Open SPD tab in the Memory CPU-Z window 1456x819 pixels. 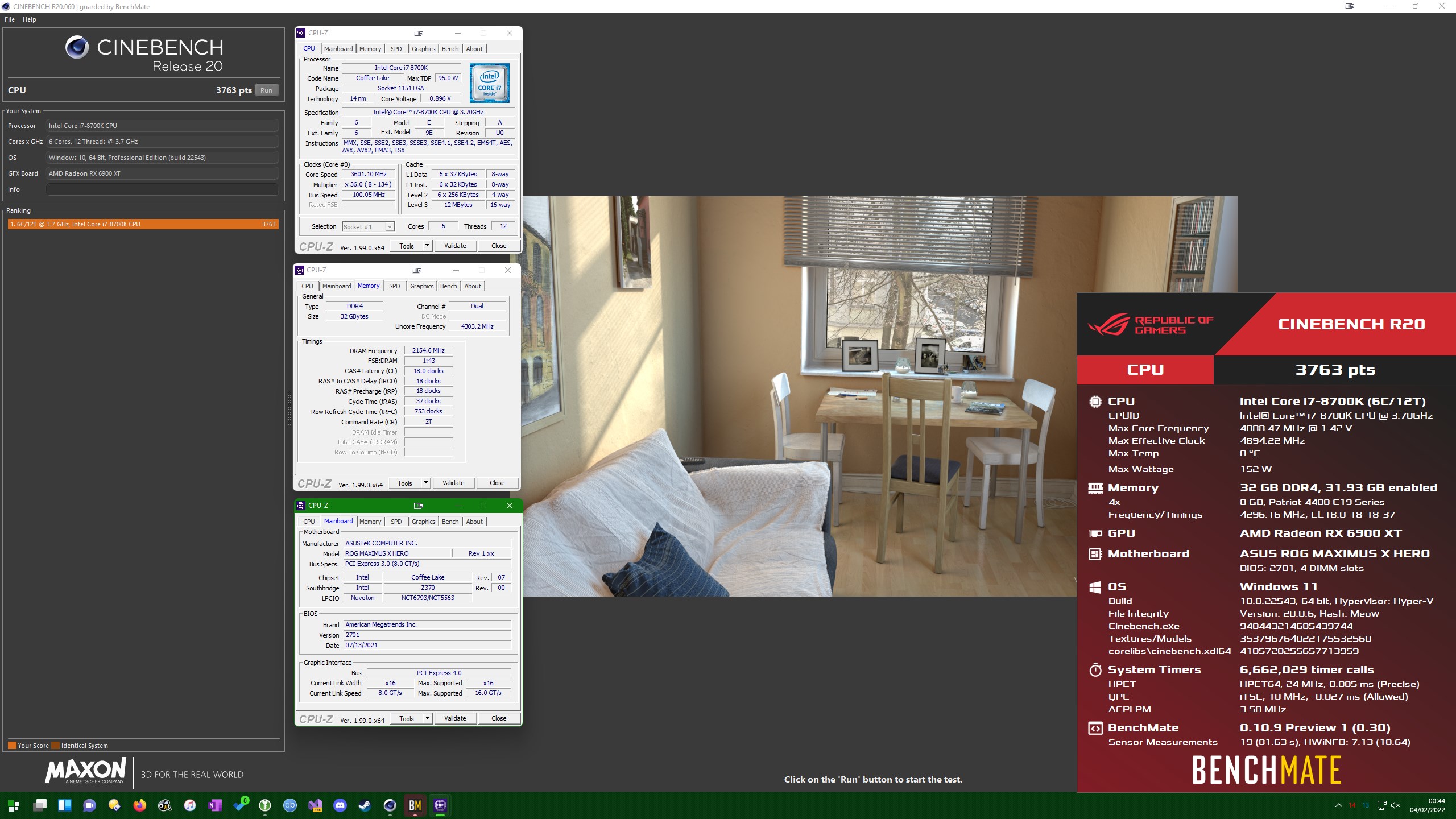click(395, 286)
